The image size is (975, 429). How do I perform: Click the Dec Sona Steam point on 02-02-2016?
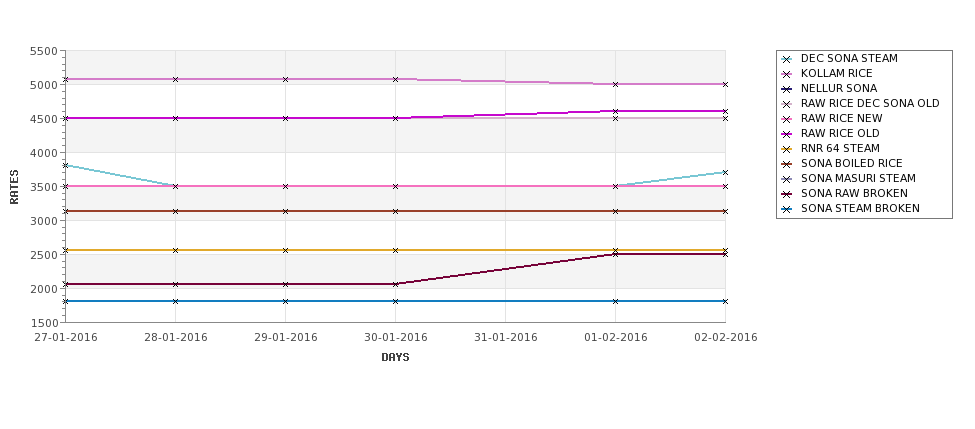pyautogui.click(x=725, y=173)
